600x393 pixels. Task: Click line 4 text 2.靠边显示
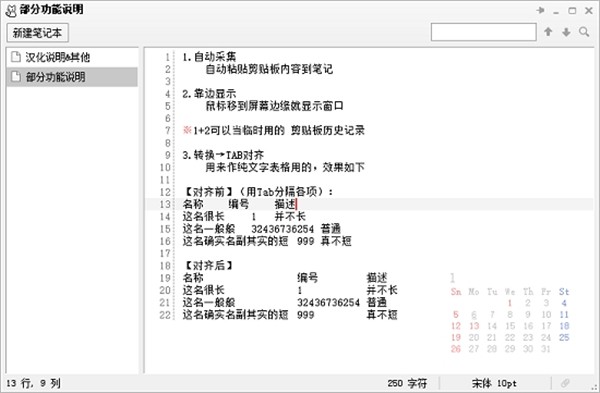(209, 94)
